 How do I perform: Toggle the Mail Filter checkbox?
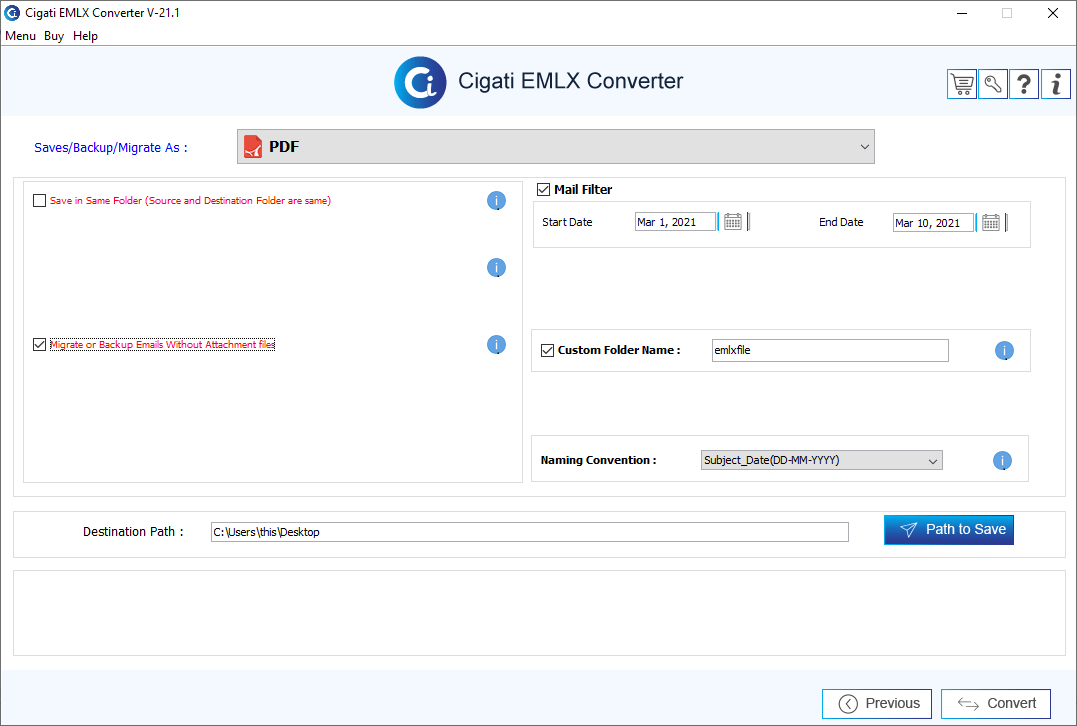coord(543,190)
